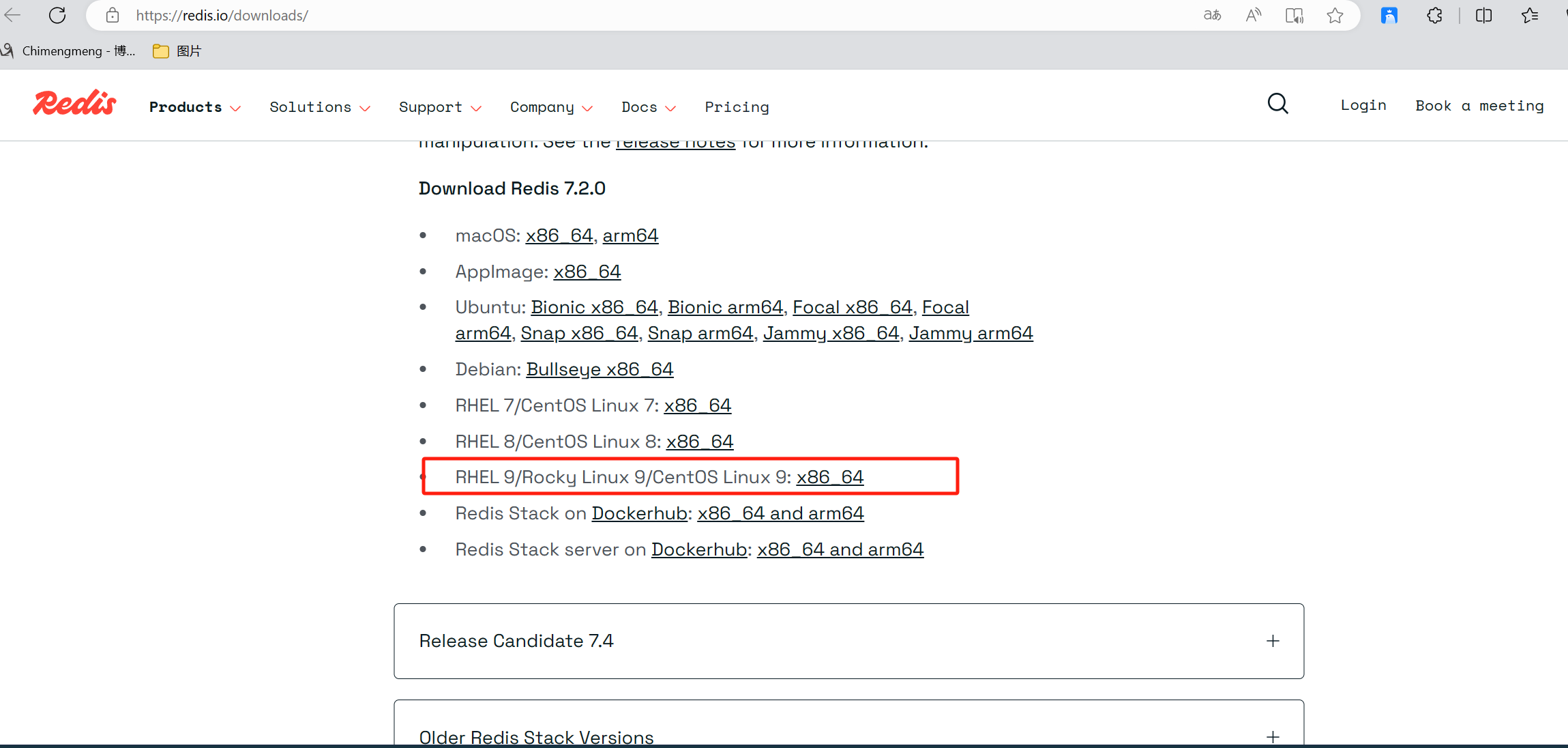Screen dimensions: 1568x748
Task: Download Ubuntu Bionic arm64 package
Action: (x=725, y=307)
